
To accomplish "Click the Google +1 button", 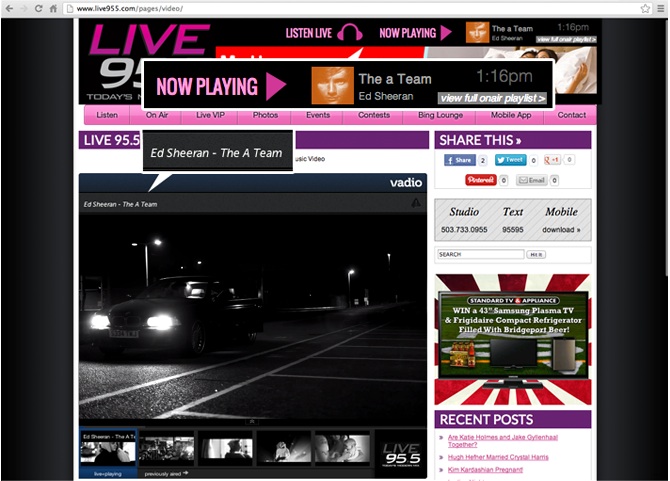I will point(552,160).
